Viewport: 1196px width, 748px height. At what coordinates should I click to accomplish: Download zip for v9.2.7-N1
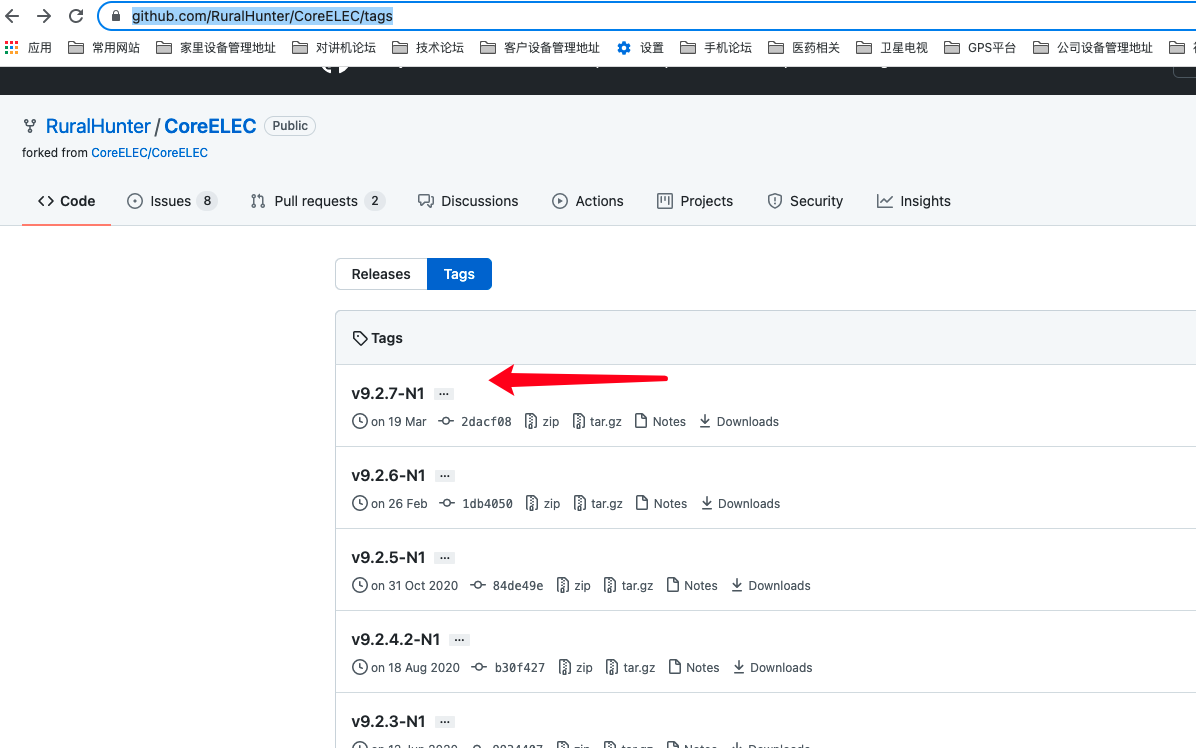(542, 422)
